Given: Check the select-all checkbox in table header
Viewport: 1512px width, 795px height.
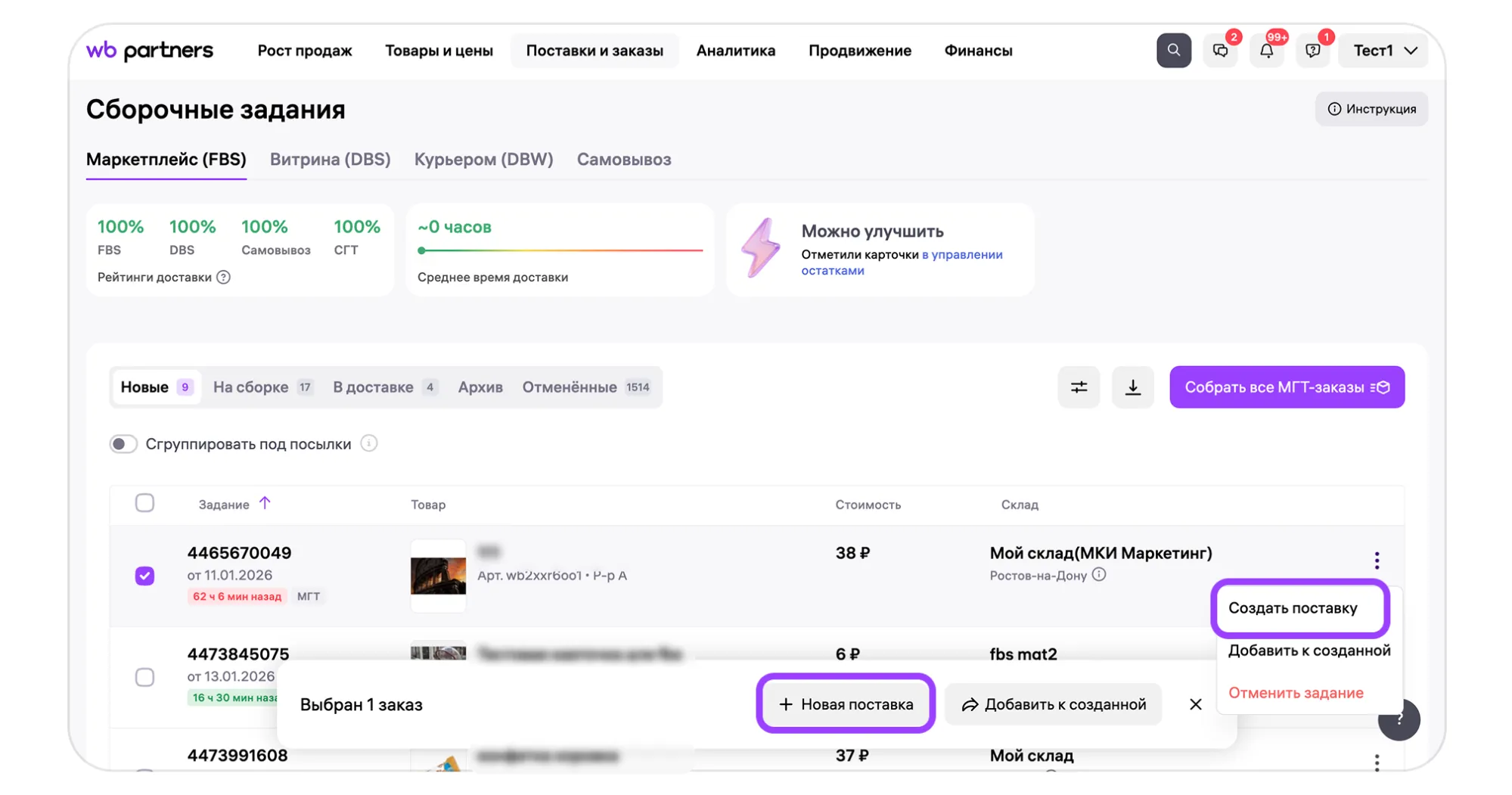Looking at the screenshot, I should pos(144,503).
